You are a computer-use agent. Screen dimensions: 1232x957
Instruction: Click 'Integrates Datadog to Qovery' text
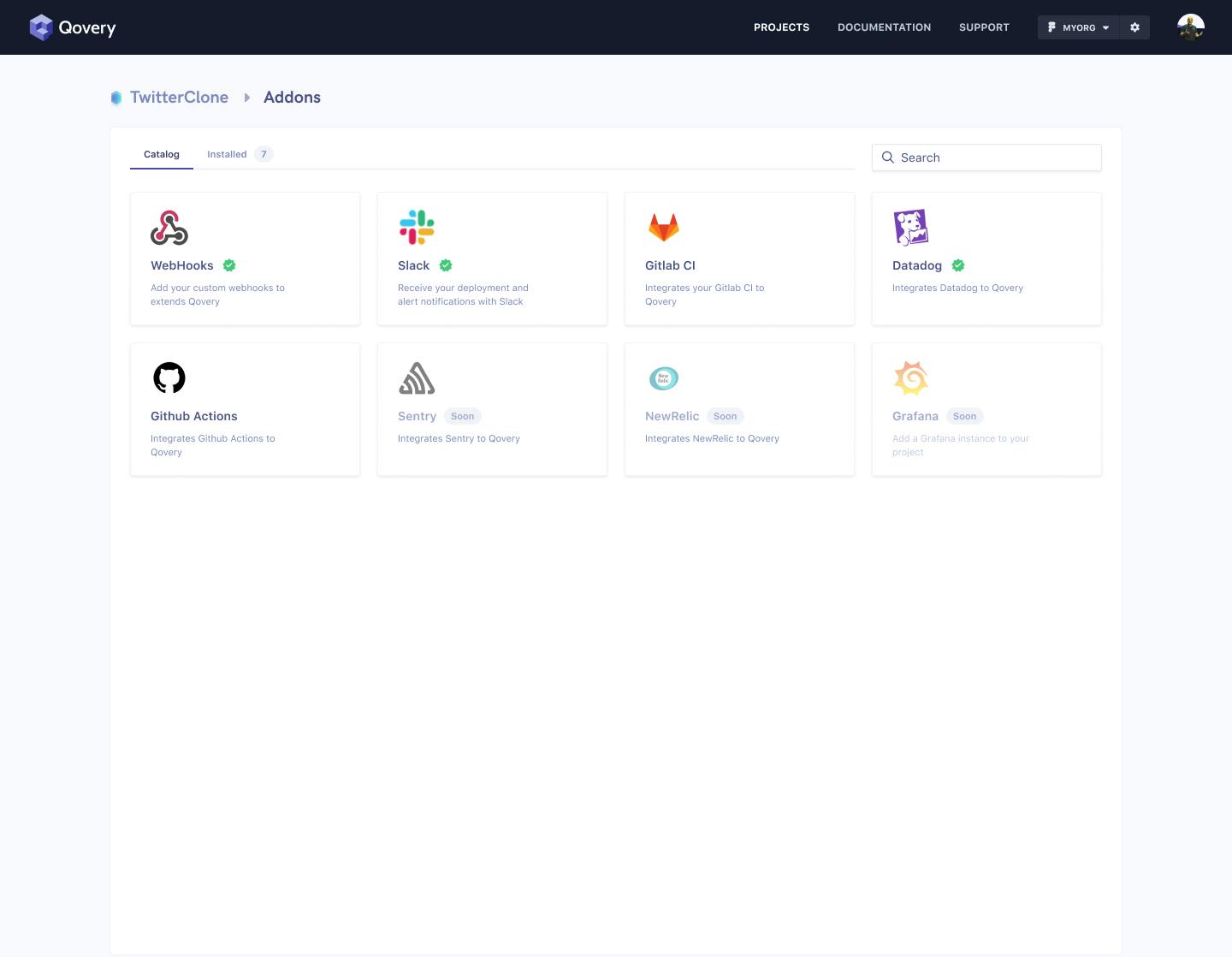tap(957, 288)
